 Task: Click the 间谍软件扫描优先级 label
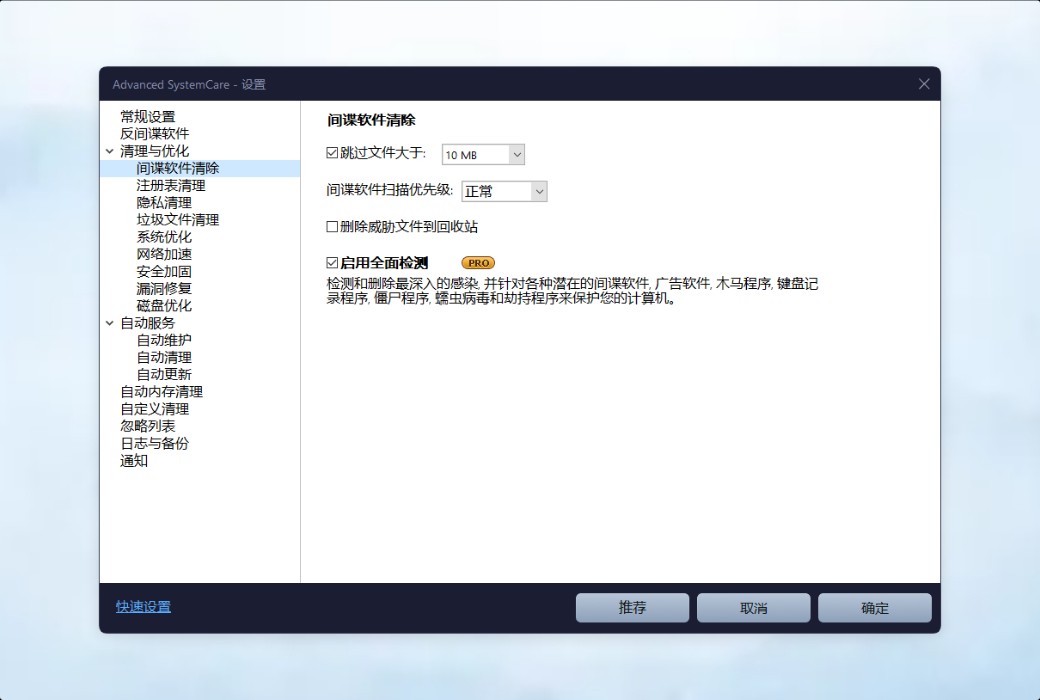click(389, 190)
